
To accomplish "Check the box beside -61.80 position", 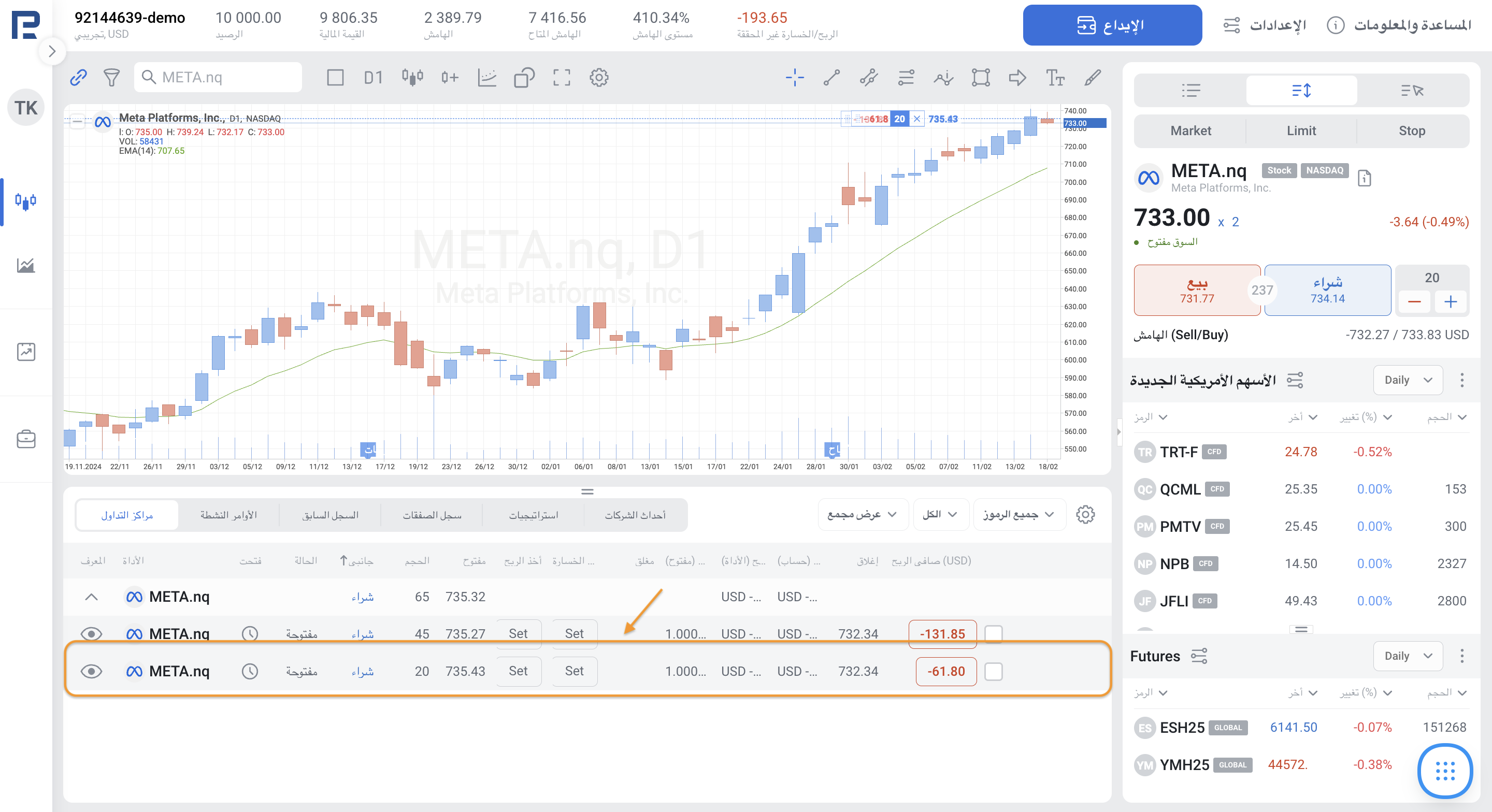I will pyautogui.click(x=993, y=671).
